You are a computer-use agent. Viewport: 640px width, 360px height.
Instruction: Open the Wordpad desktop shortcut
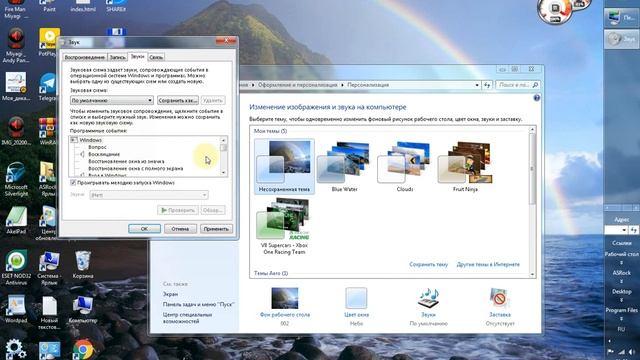pyautogui.click(x=16, y=309)
